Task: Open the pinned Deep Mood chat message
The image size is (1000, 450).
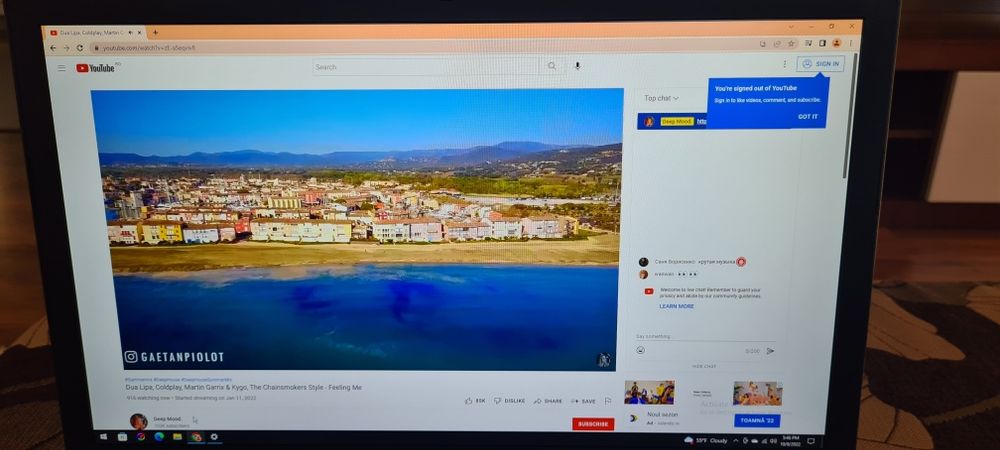Action: [x=673, y=121]
